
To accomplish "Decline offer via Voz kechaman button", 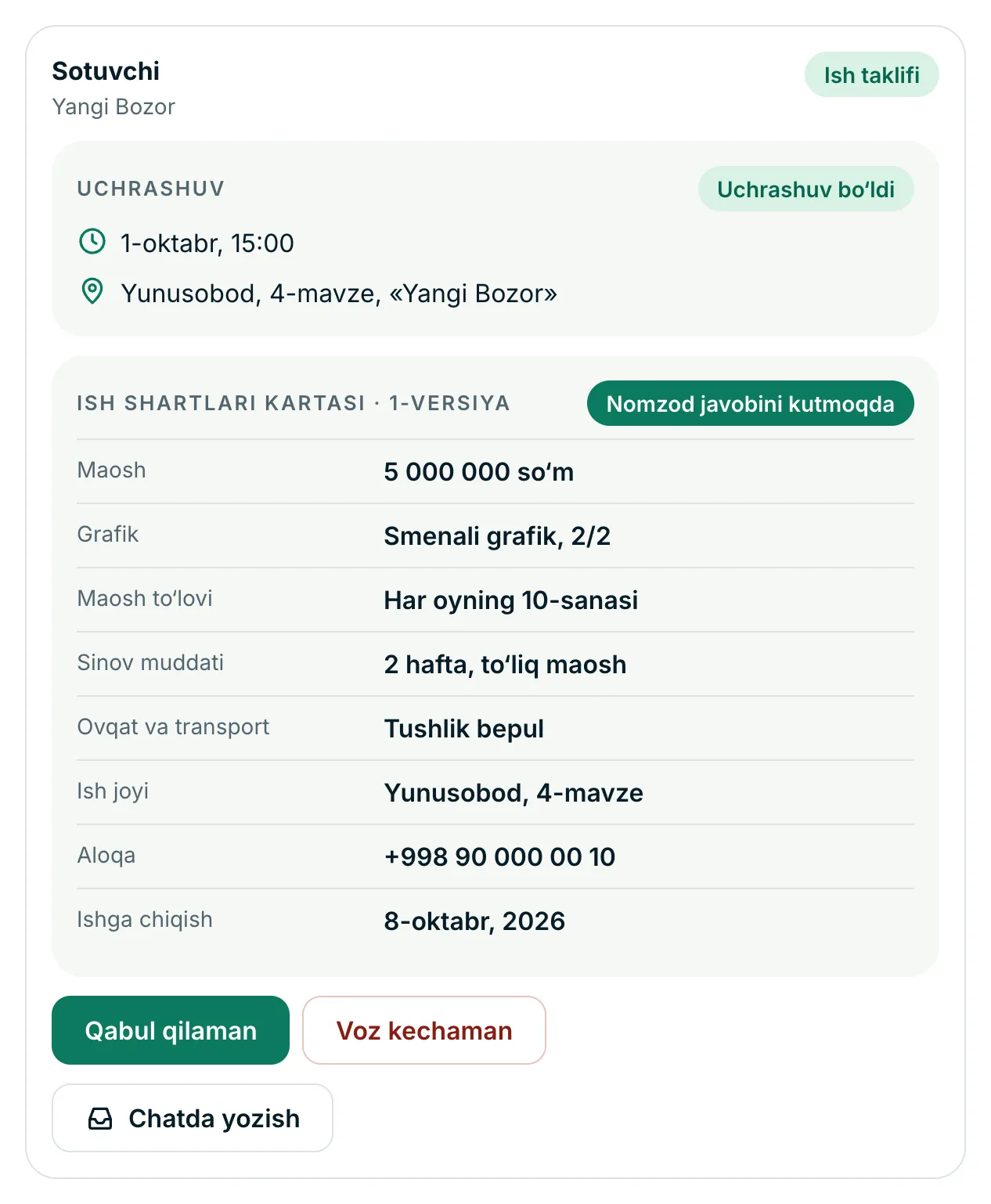I will 424,1030.
